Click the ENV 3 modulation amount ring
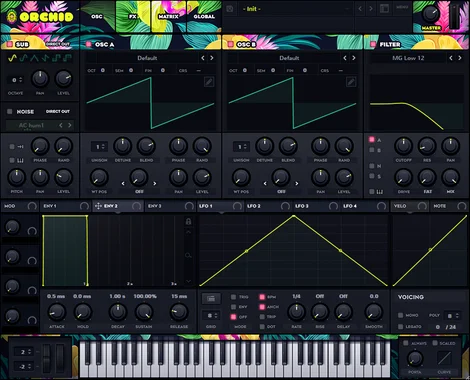The height and width of the screenshot is (380, 470). tap(189, 206)
